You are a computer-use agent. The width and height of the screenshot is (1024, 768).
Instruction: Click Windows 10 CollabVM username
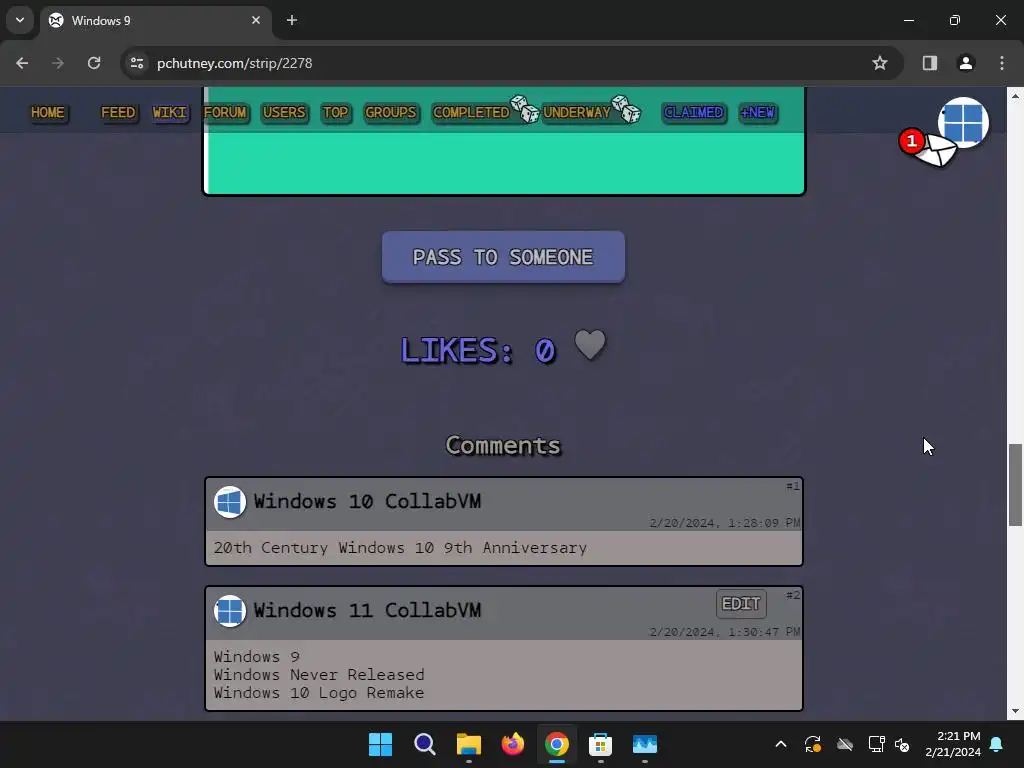[x=367, y=502]
